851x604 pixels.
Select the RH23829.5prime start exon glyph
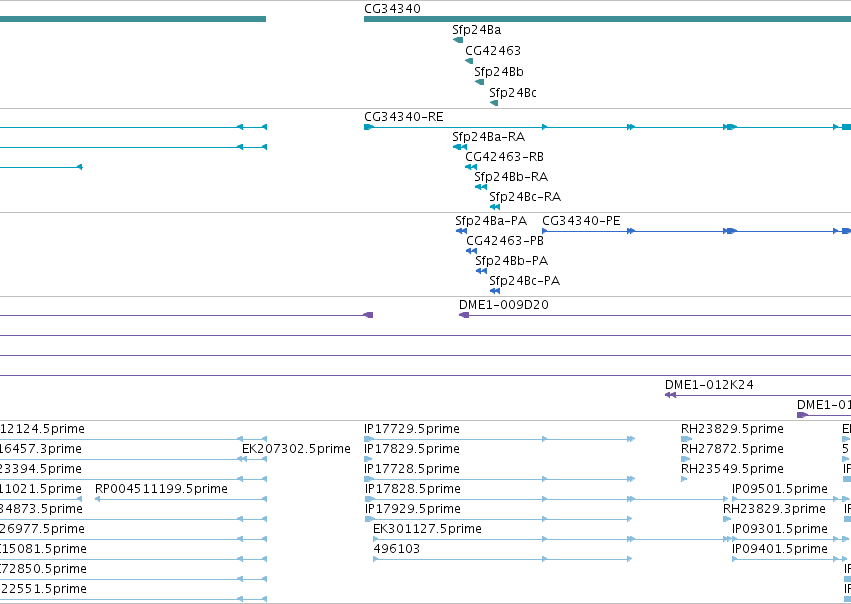(x=687, y=439)
